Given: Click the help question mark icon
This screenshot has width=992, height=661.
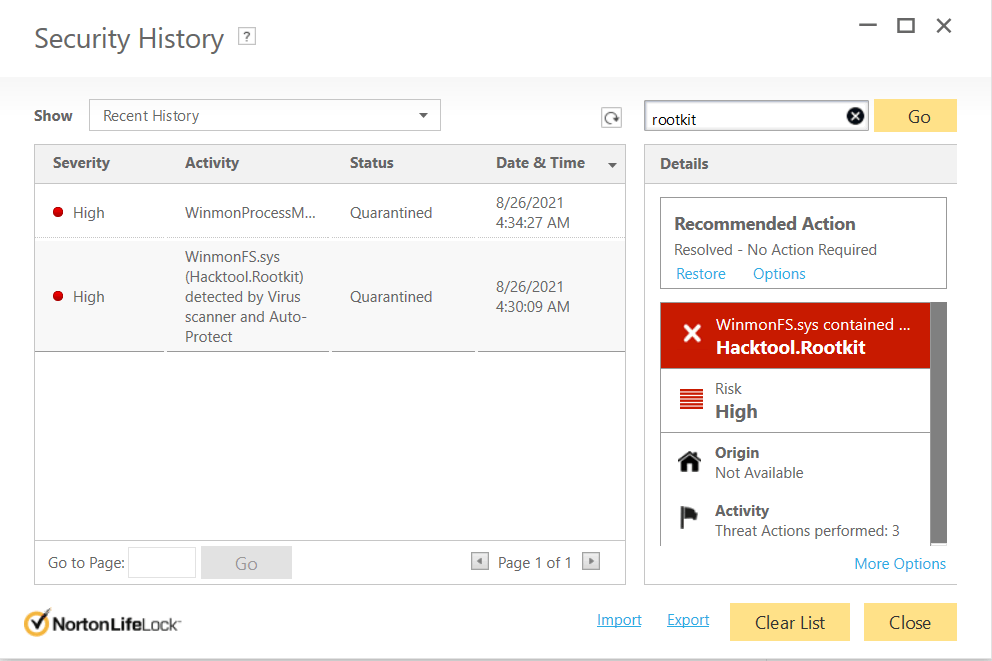Looking at the screenshot, I should [x=247, y=37].
